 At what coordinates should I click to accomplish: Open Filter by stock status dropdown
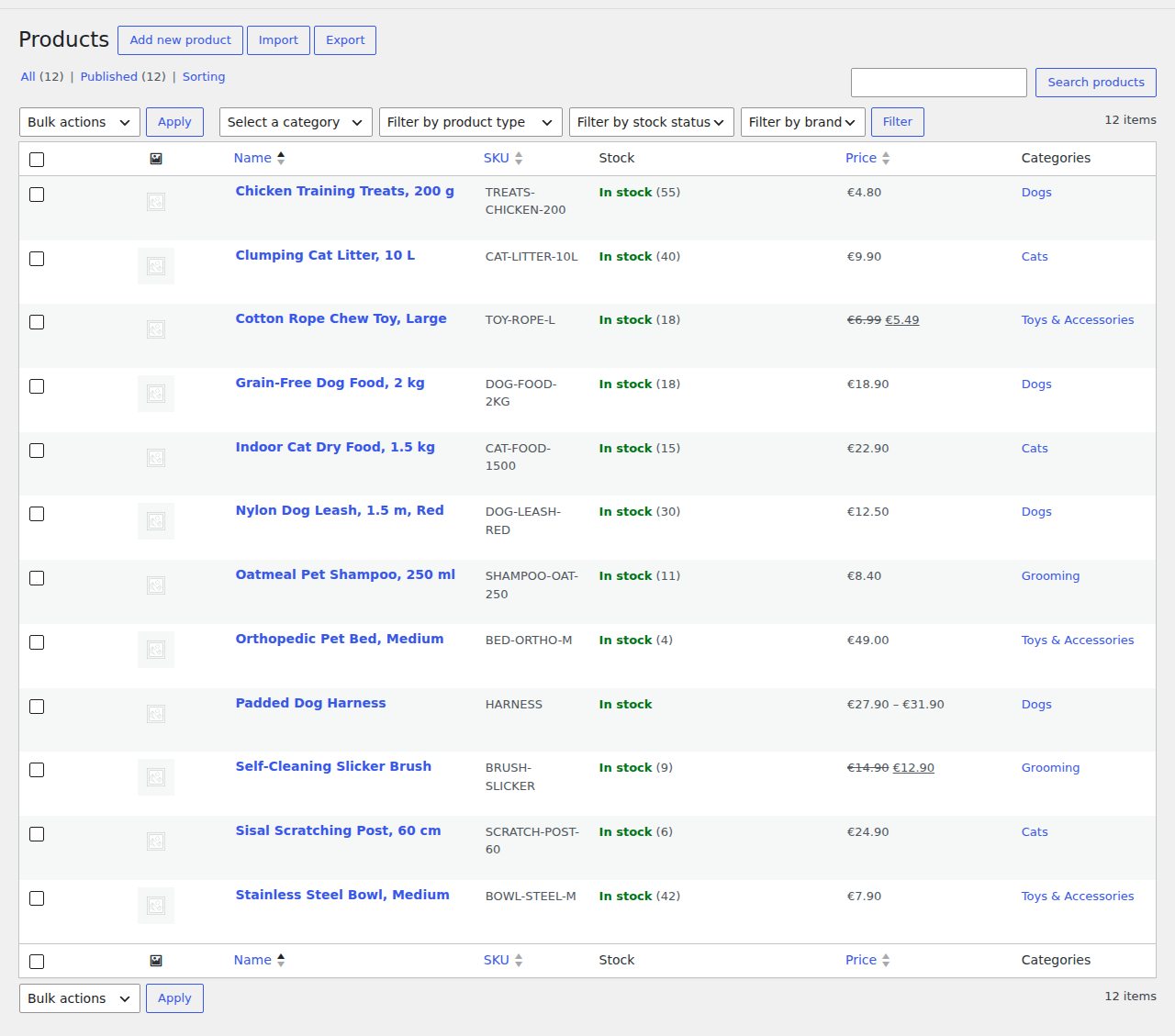click(651, 122)
